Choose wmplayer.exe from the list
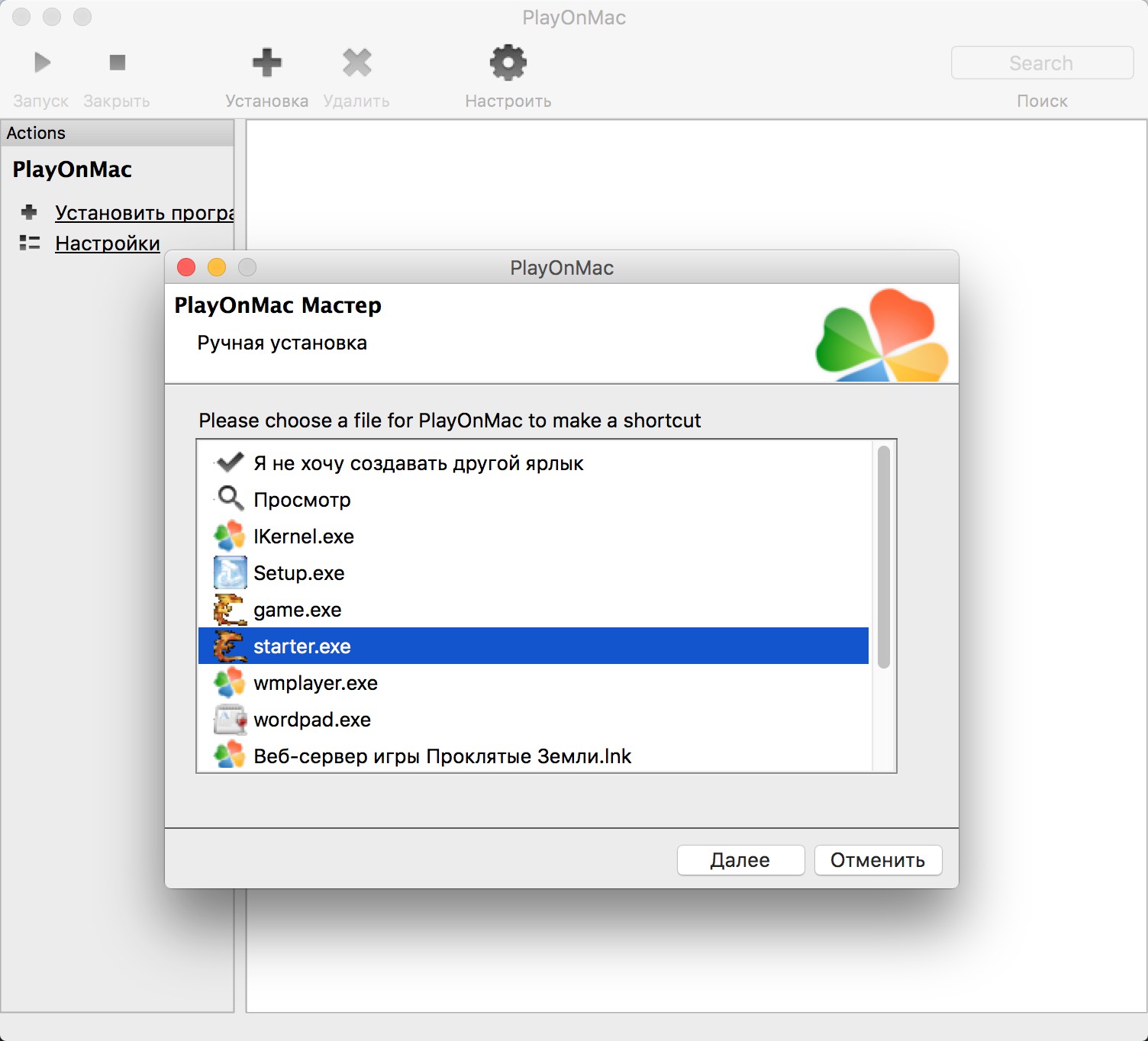This screenshot has width=1148, height=1041. [x=315, y=683]
